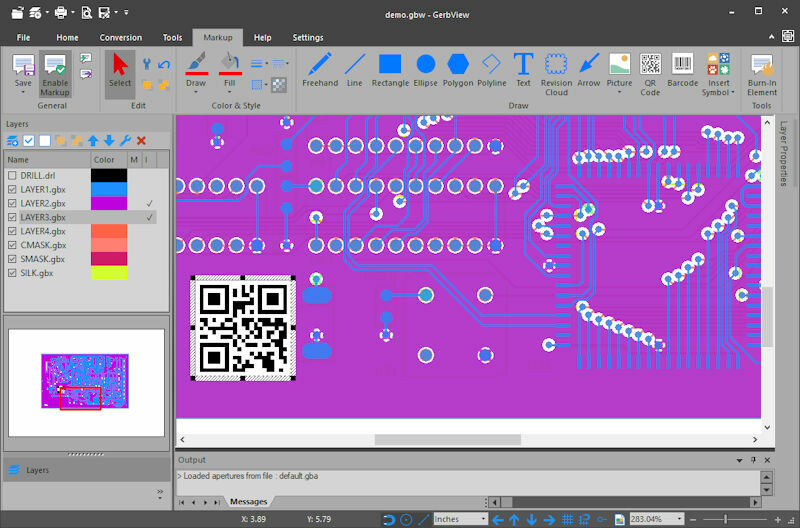Select the Polygon shape tool
This screenshot has height=528, width=800.
[458, 70]
